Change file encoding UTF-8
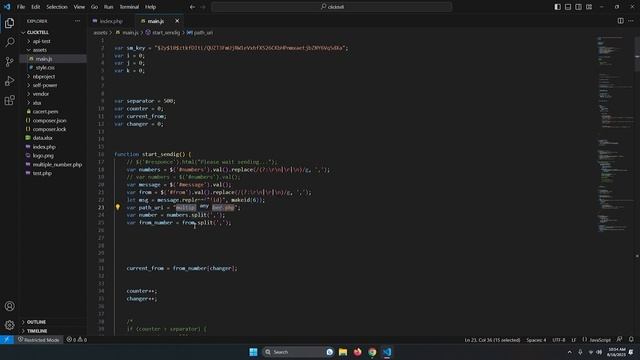Image resolution: width=640 pixels, height=360 pixels. pos(558,340)
